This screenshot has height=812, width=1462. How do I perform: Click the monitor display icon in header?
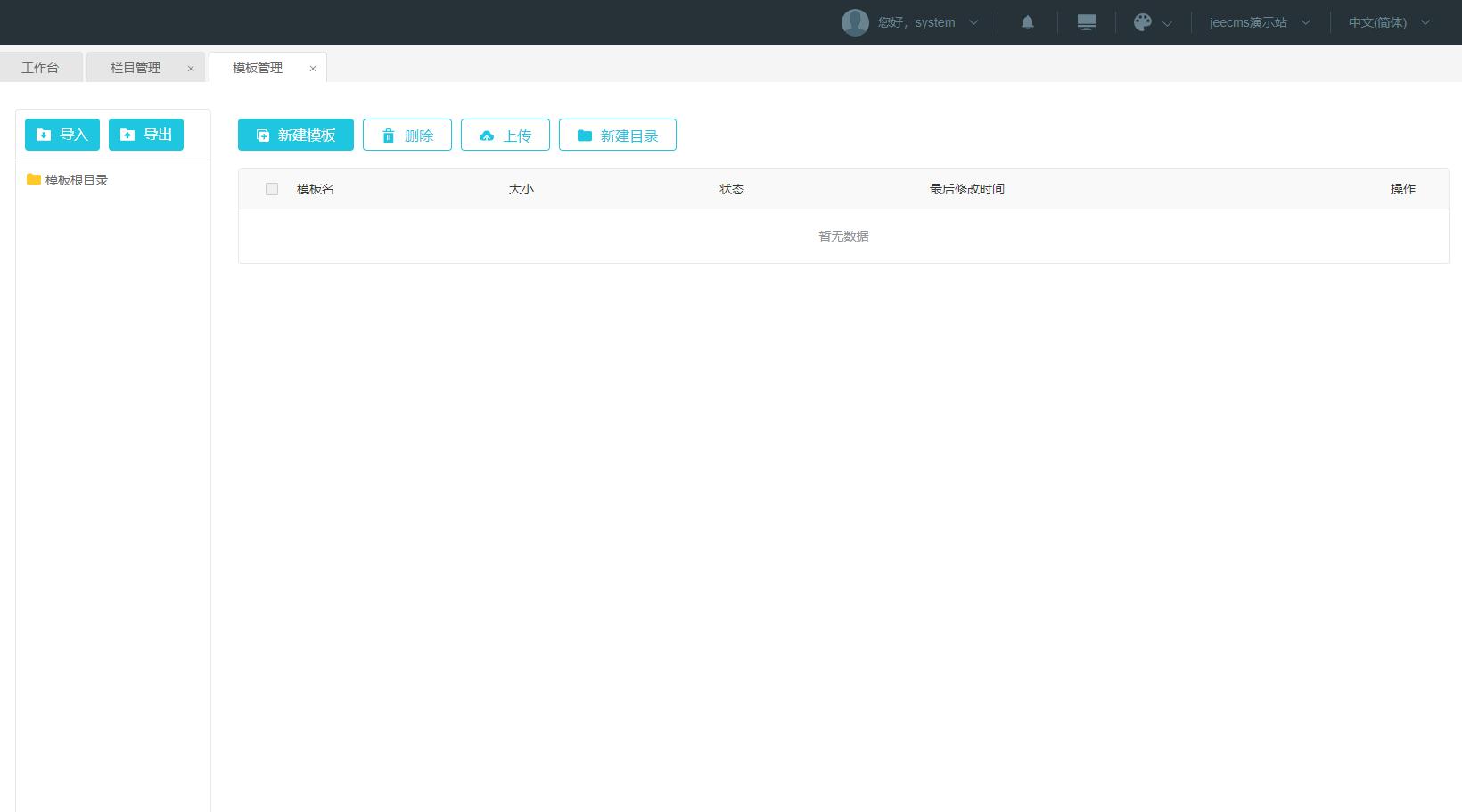click(1086, 22)
